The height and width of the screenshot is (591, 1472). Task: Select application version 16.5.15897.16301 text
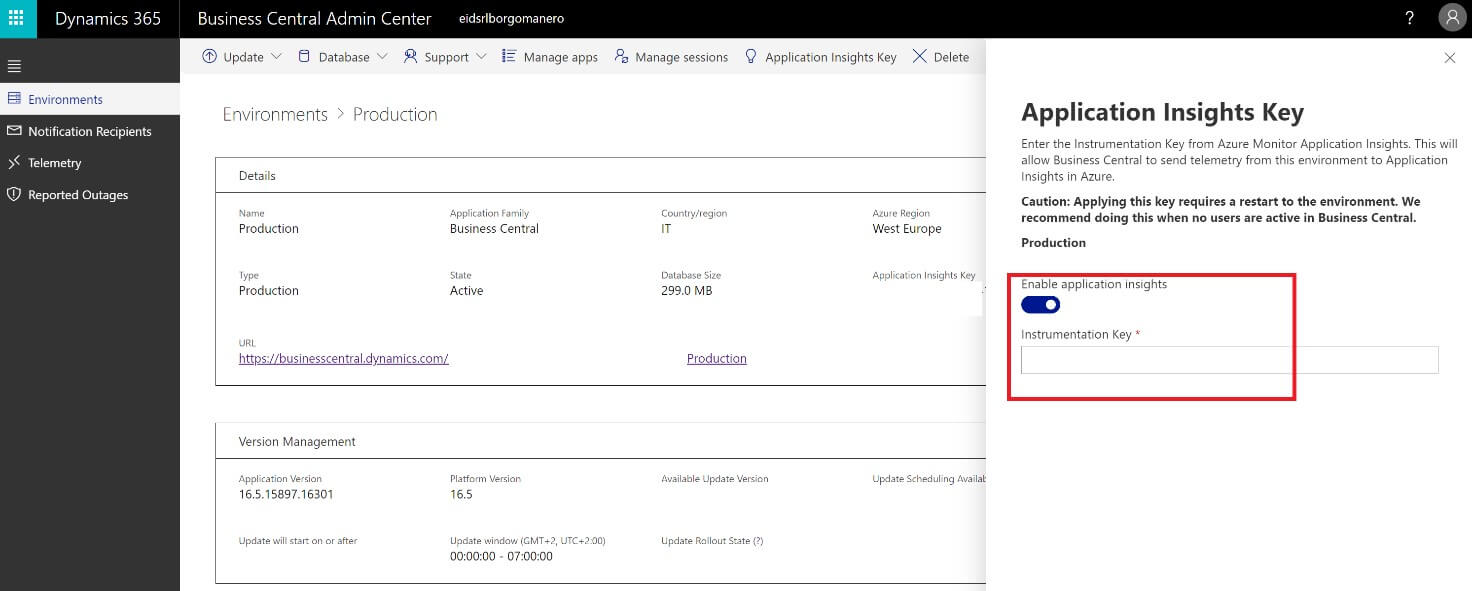click(x=286, y=494)
